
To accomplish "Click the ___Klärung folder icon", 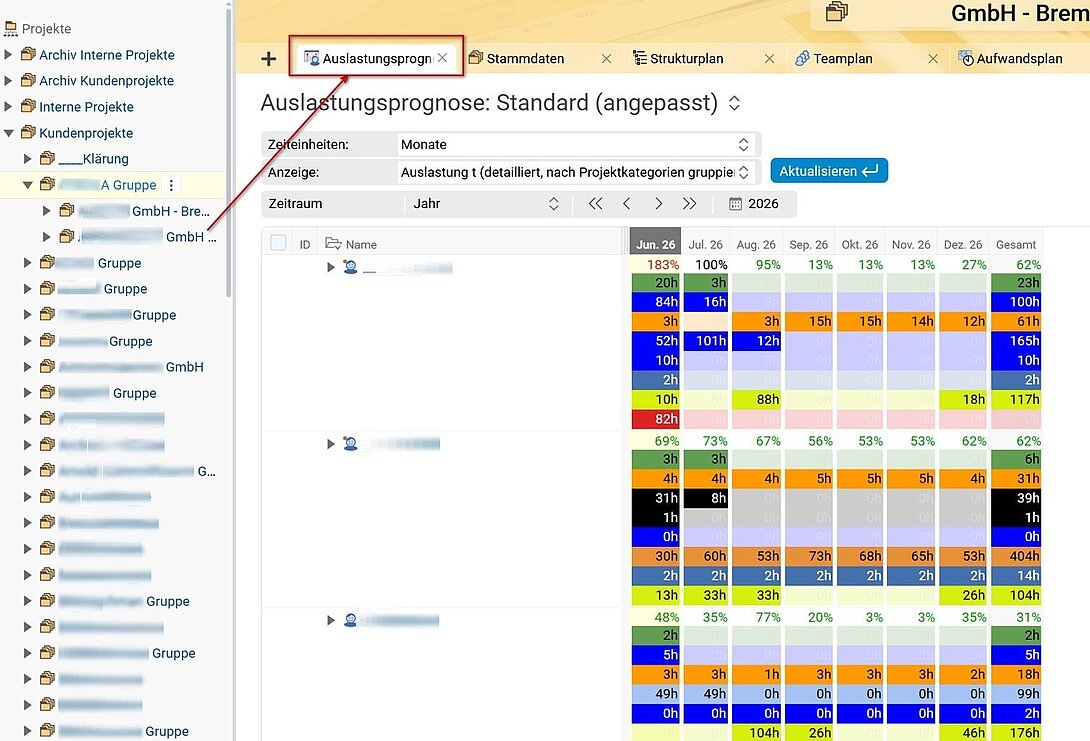I will [47, 158].
